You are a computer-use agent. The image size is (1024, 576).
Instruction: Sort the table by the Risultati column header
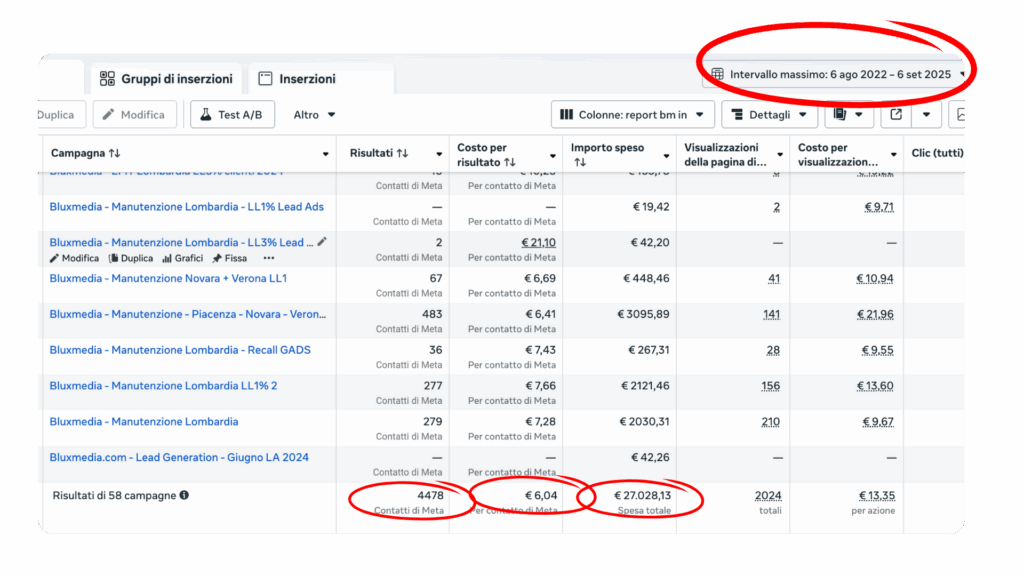pos(379,153)
